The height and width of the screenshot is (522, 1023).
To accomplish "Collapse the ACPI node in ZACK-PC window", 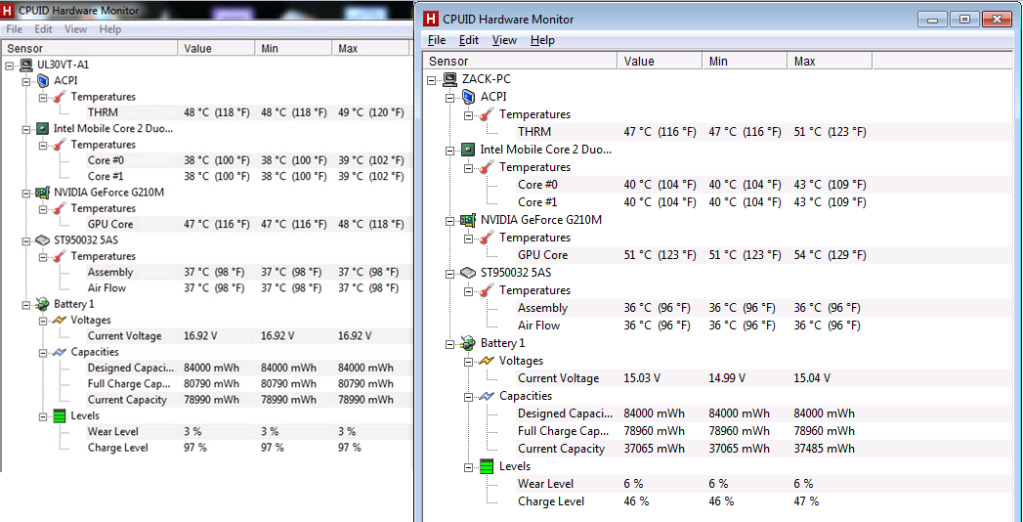I will click(x=450, y=97).
